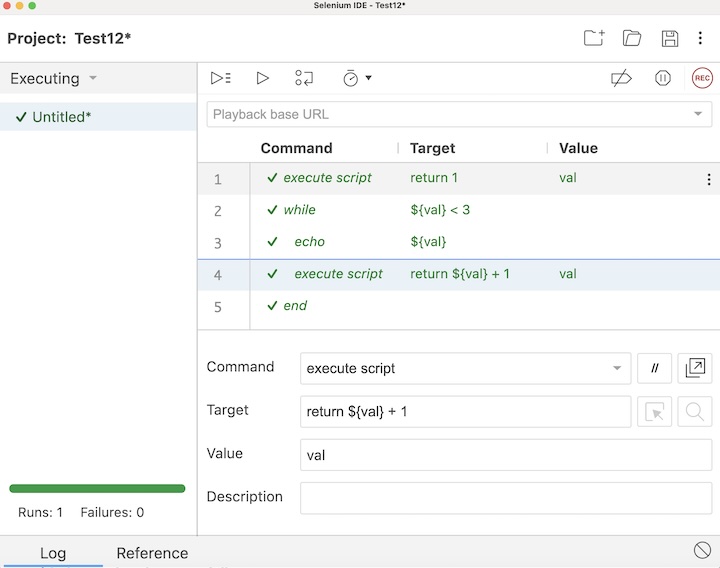The width and height of the screenshot is (720, 568).
Task: Toggle the comment-out command button
Action: point(655,368)
